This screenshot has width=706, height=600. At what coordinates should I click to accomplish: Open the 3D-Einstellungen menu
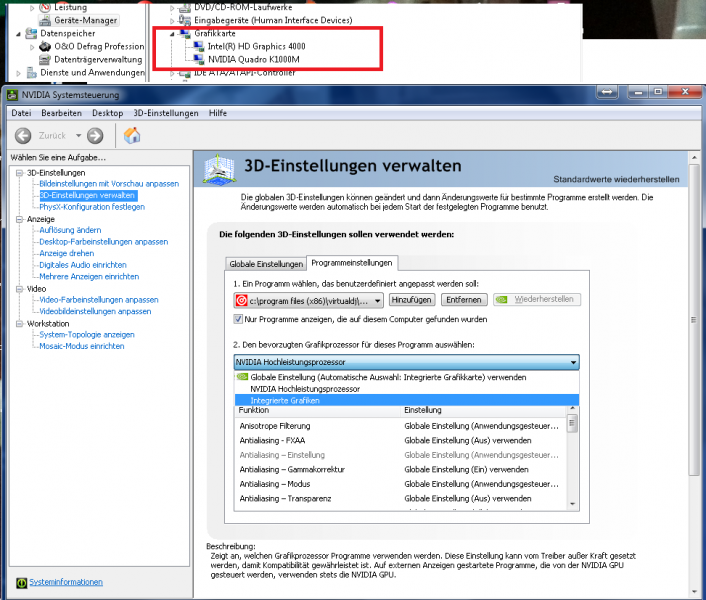tap(166, 113)
